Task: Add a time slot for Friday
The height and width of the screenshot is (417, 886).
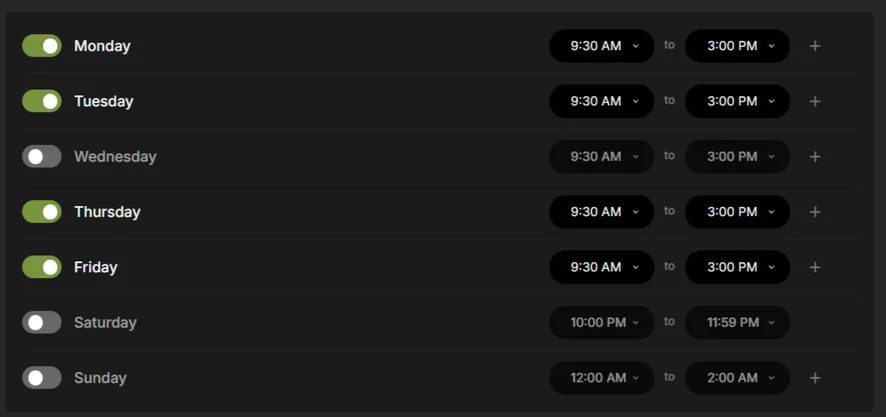Action: (815, 267)
